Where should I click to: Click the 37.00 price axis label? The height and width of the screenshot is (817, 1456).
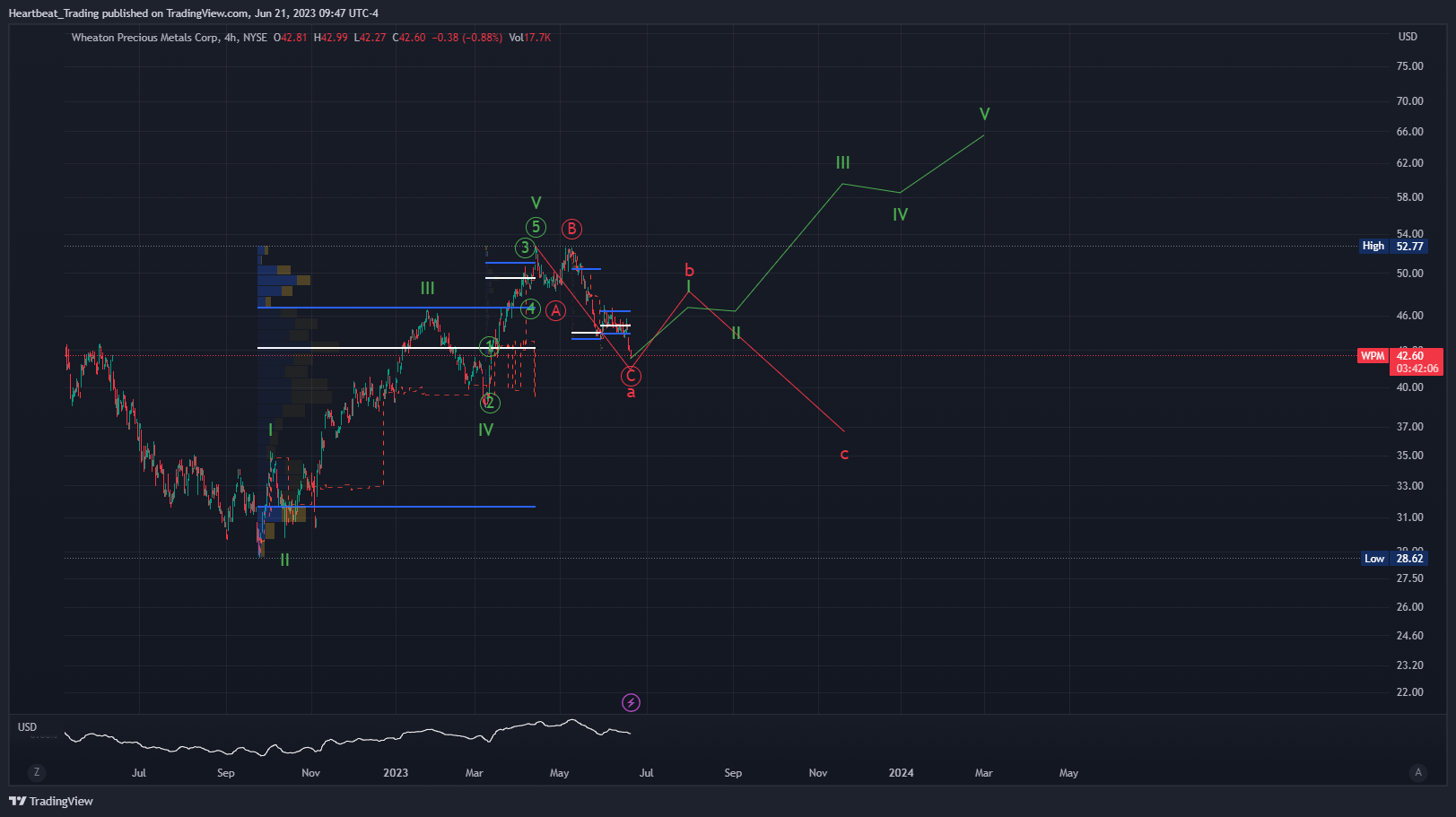(1409, 427)
